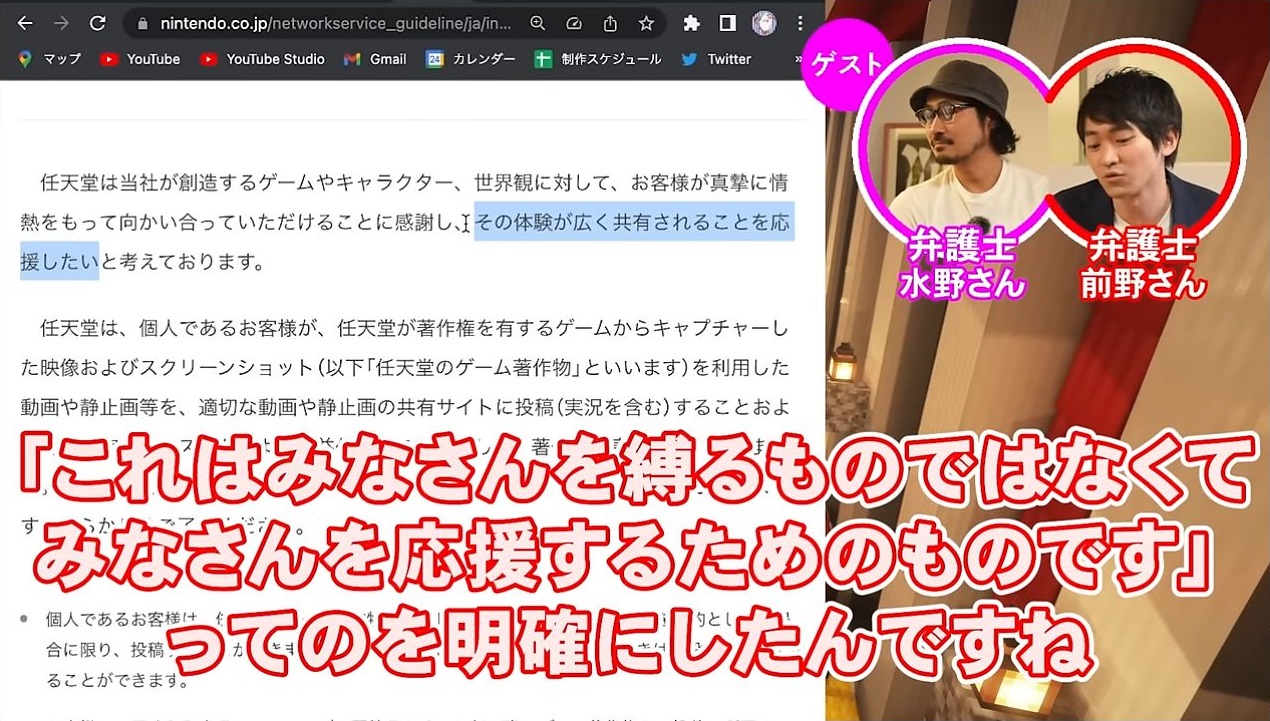Toggle the browser side panel

[x=728, y=23]
